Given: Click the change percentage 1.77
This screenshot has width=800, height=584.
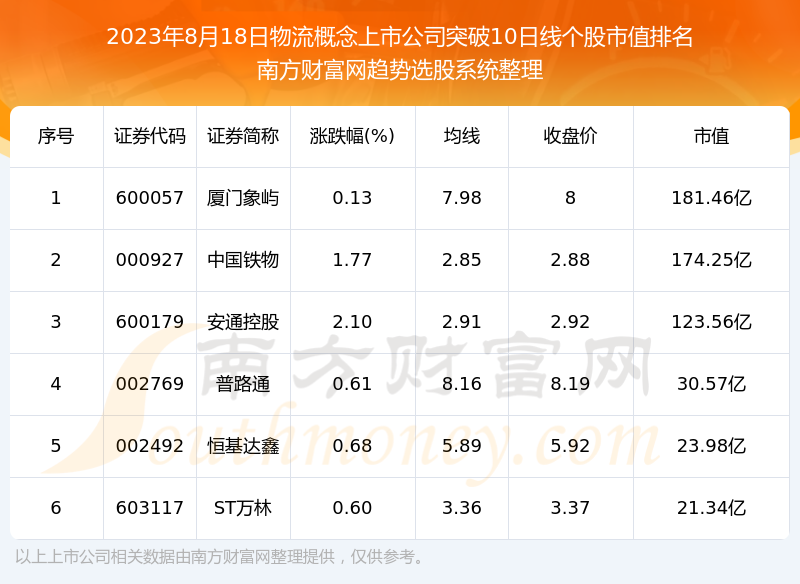Looking at the screenshot, I should 352,260.
